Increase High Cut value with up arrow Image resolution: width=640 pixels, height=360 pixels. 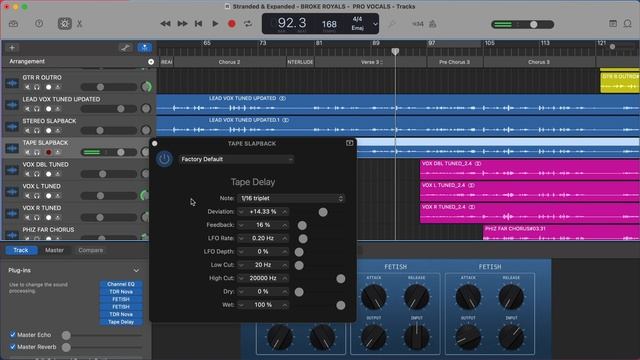(284, 278)
